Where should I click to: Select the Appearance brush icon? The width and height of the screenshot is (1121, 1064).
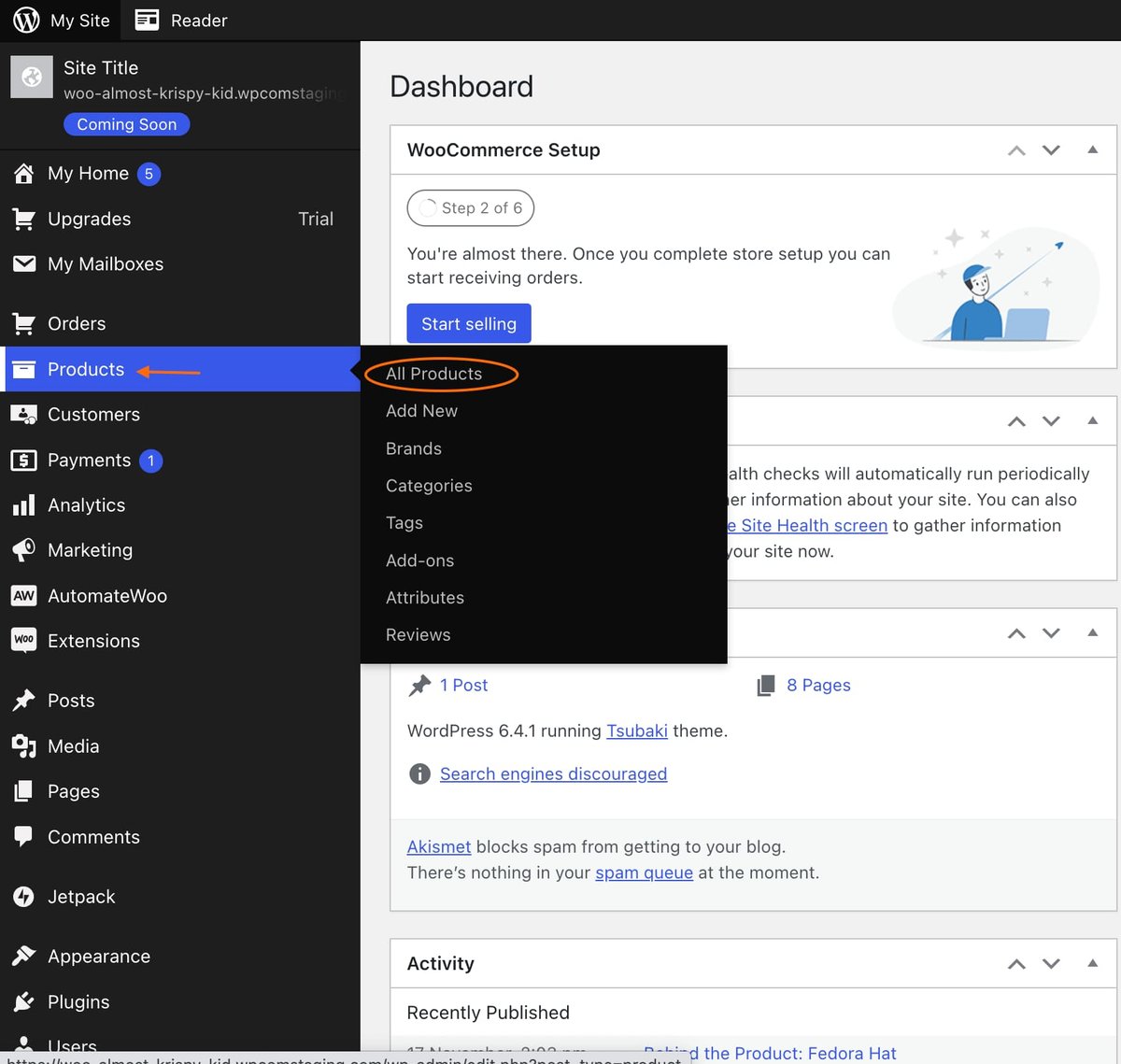coord(25,956)
